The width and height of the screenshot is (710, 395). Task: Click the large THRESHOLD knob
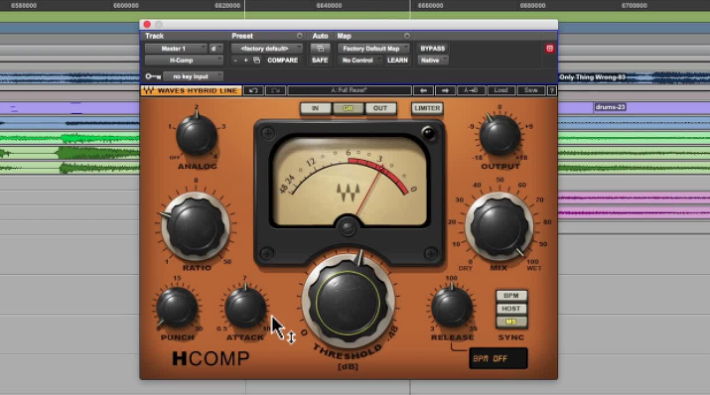pos(348,301)
